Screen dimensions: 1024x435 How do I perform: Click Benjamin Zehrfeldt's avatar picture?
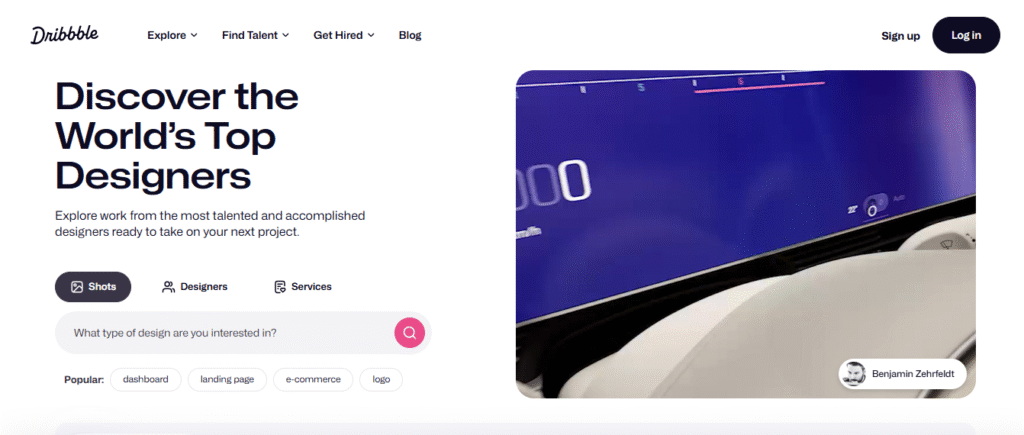[x=853, y=374]
